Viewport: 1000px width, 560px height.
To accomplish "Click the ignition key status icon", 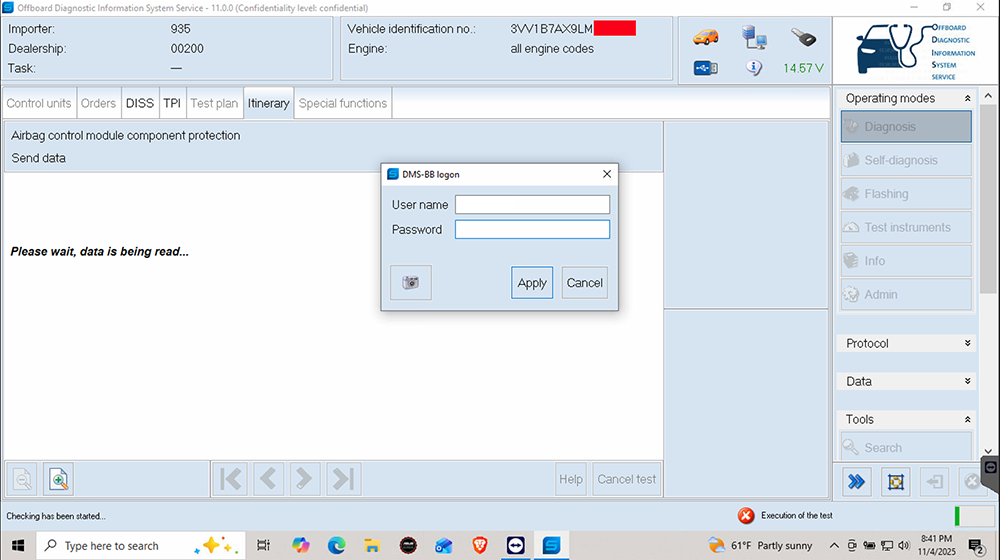I will [x=802, y=37].
